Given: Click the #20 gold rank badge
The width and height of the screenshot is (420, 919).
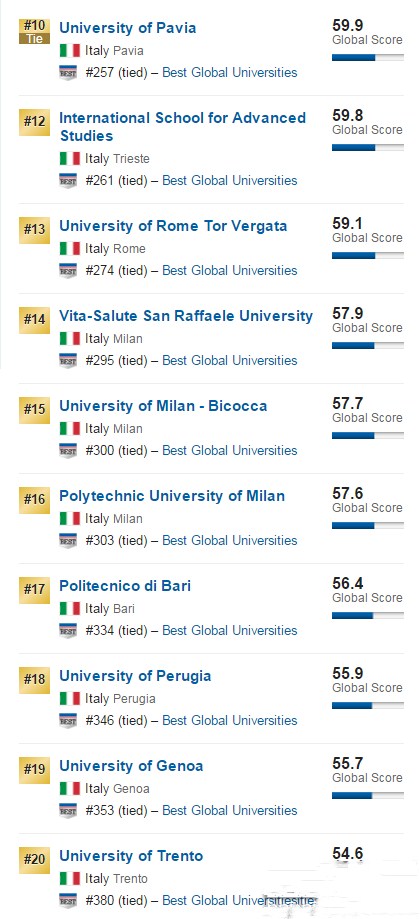Looking at the screenshot, I should (35, 860).
